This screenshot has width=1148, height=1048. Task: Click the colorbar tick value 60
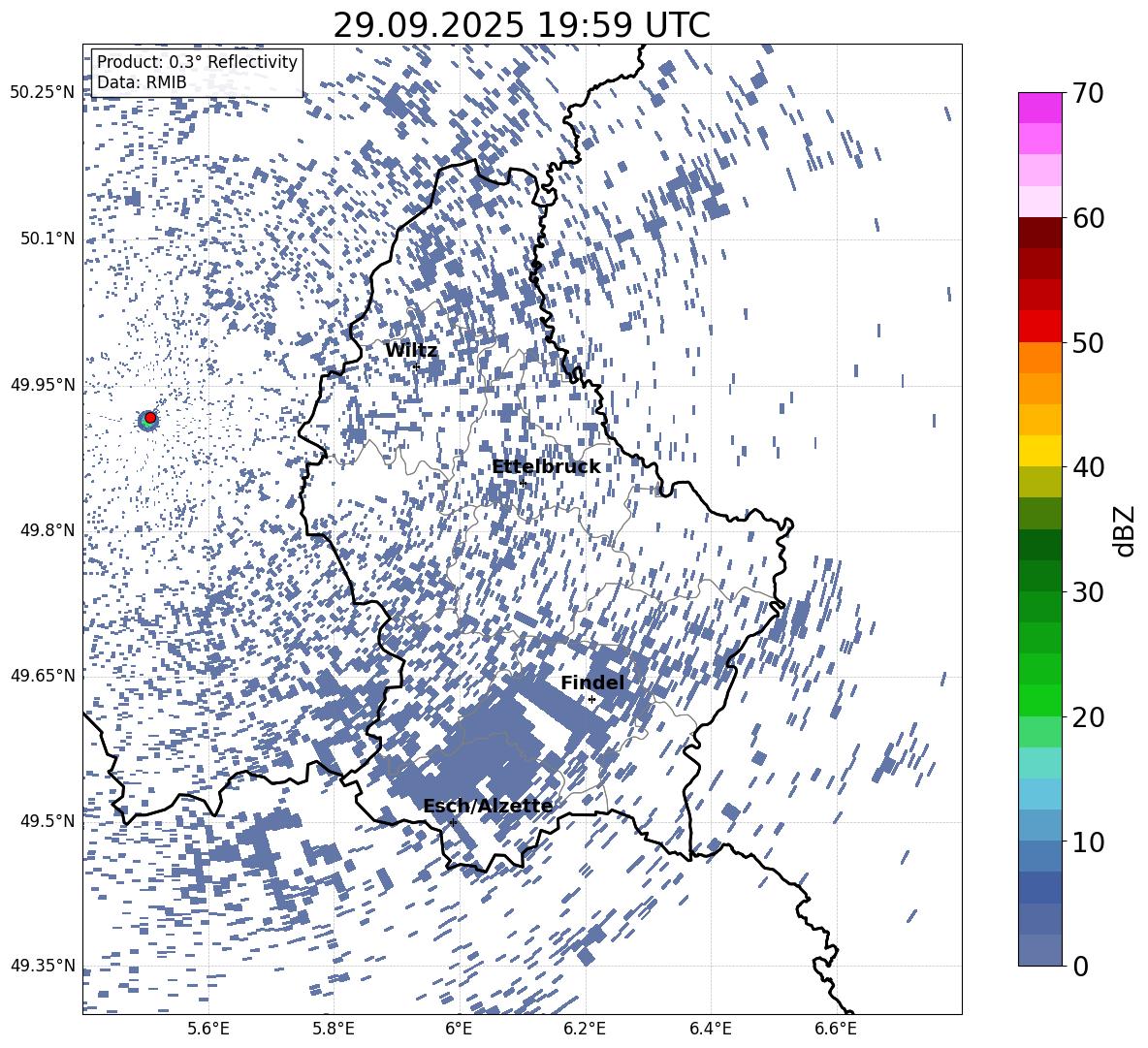pyautogui.click(x=1088, y=218)
